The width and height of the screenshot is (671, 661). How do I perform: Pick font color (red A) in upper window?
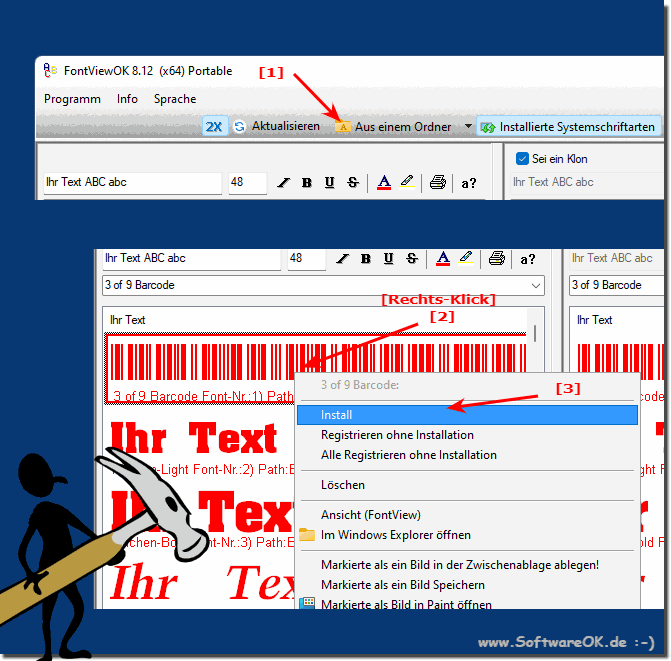(384, 183)
